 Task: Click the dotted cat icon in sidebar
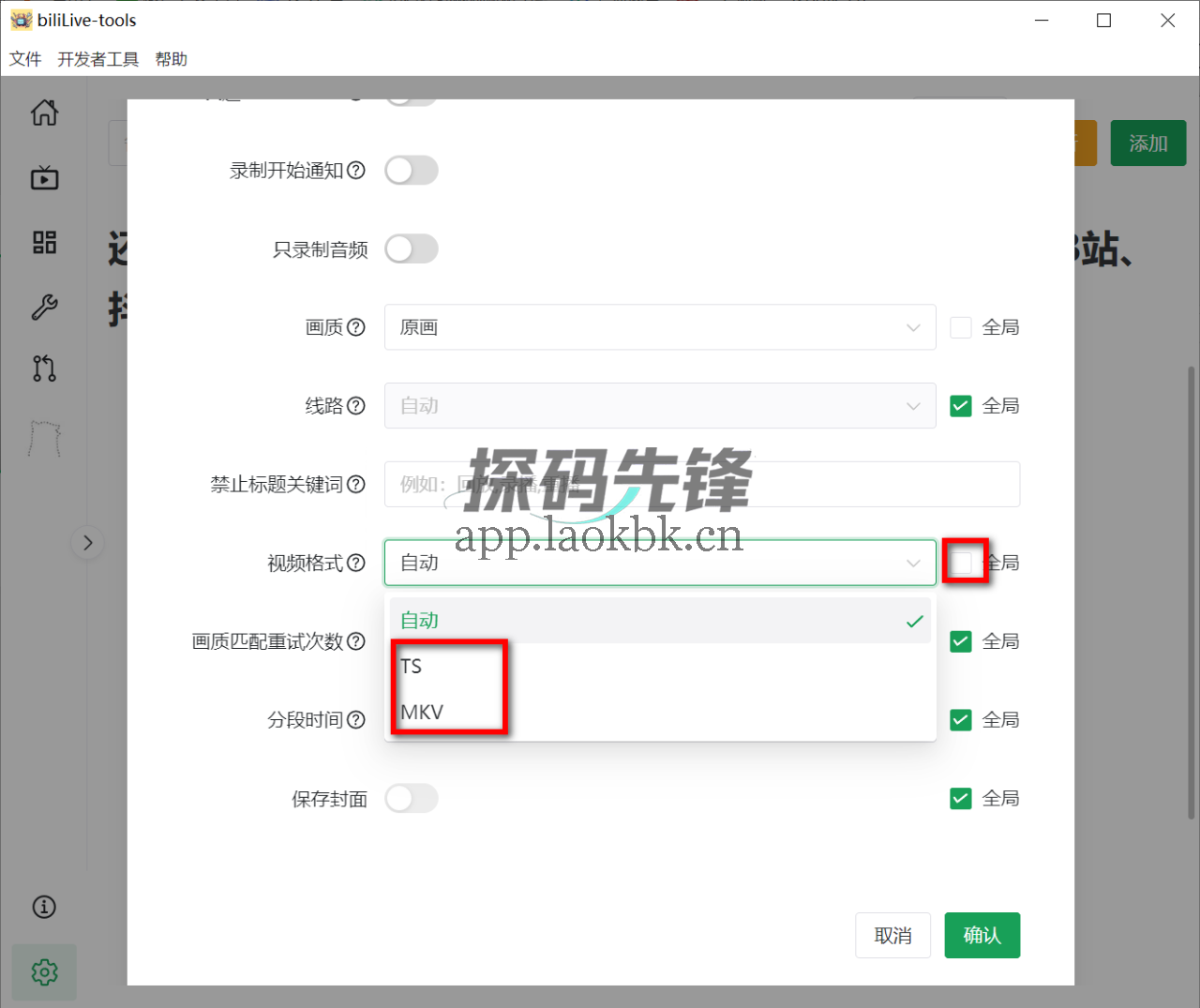(x=44, y=438)
